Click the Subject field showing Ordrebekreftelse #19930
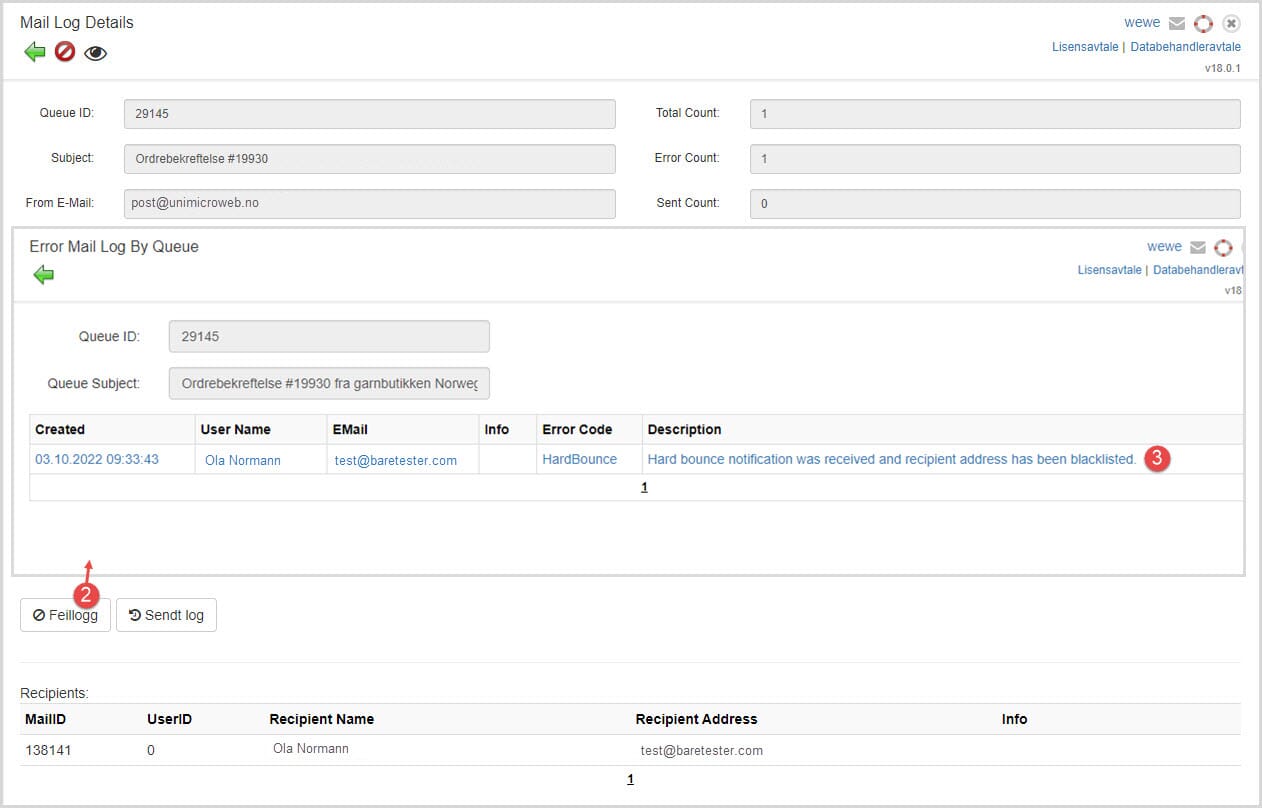 369,158
